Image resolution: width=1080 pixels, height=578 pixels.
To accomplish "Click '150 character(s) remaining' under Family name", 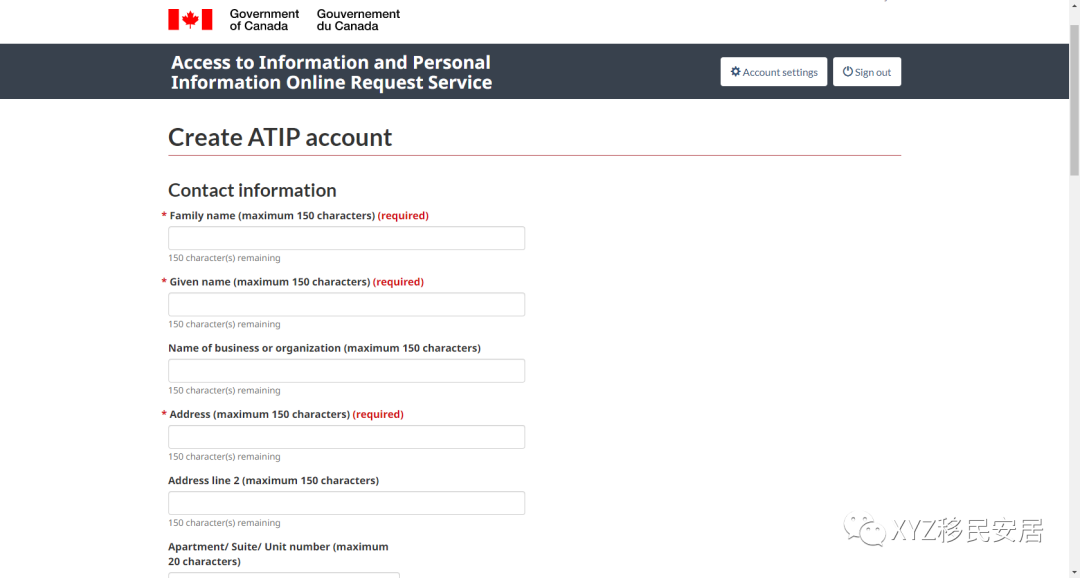I will coord(224,258).
